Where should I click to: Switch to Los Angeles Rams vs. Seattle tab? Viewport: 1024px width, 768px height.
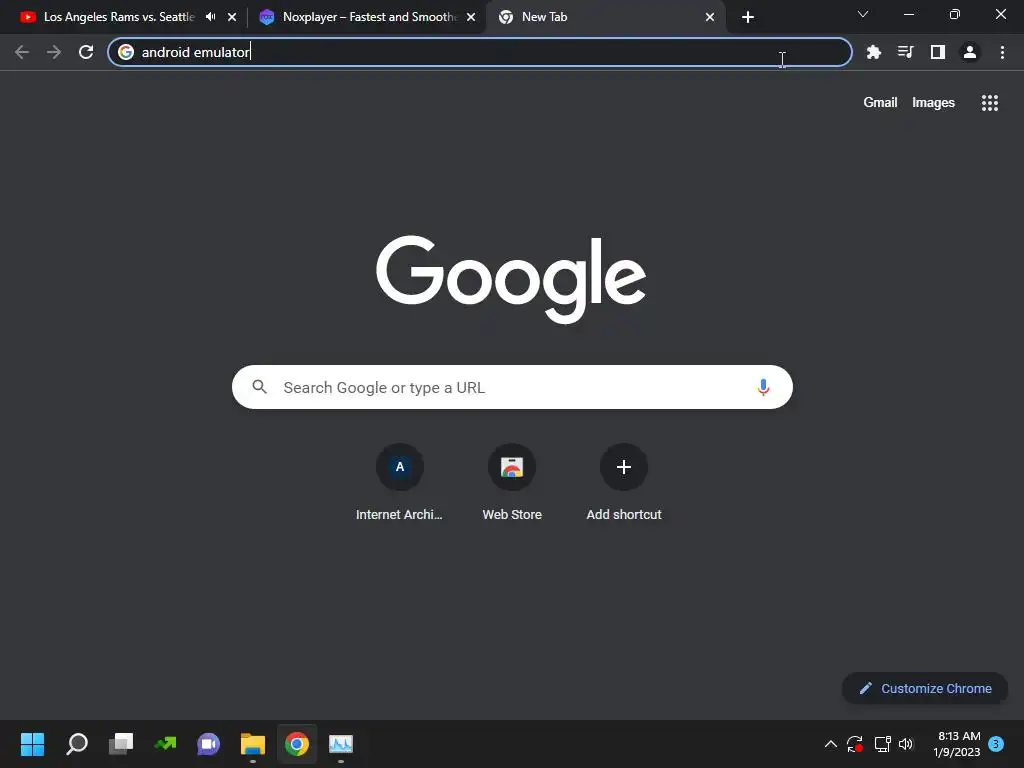119,17
